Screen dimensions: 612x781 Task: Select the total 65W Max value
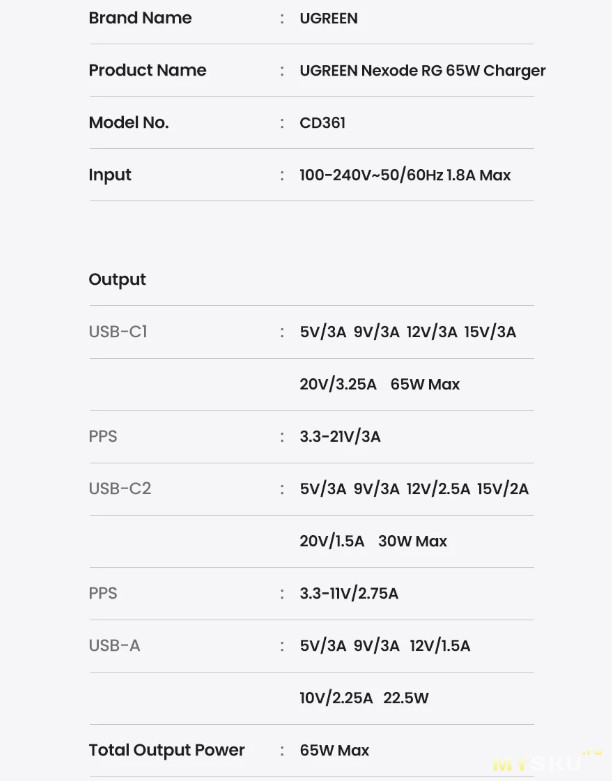(334, 750)
